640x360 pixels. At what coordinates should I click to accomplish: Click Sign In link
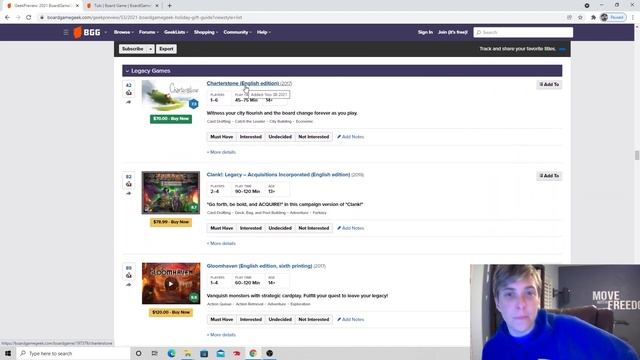click(x=425, y=32)
